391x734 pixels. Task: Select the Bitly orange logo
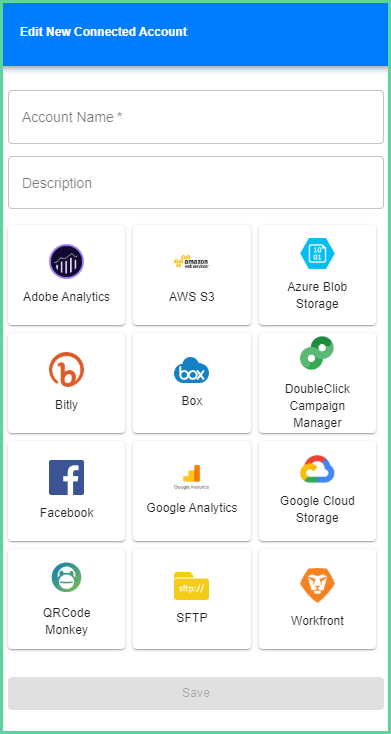tap(66, 369)
